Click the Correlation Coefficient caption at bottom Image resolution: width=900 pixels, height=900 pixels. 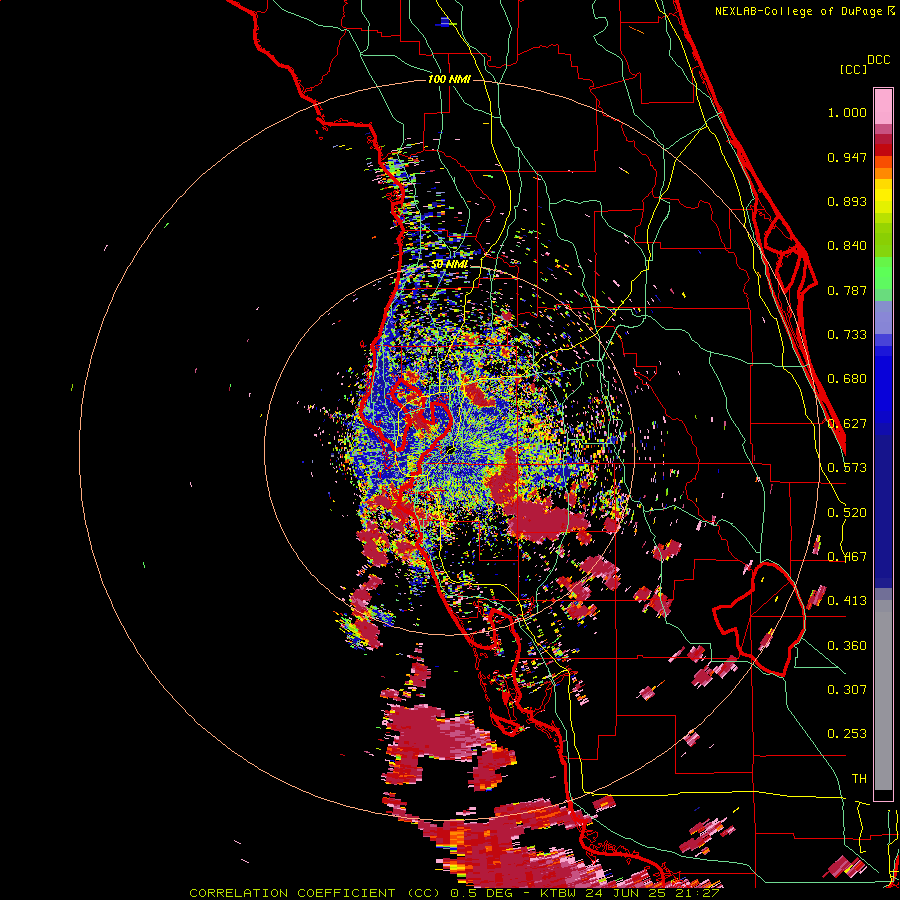454,893
